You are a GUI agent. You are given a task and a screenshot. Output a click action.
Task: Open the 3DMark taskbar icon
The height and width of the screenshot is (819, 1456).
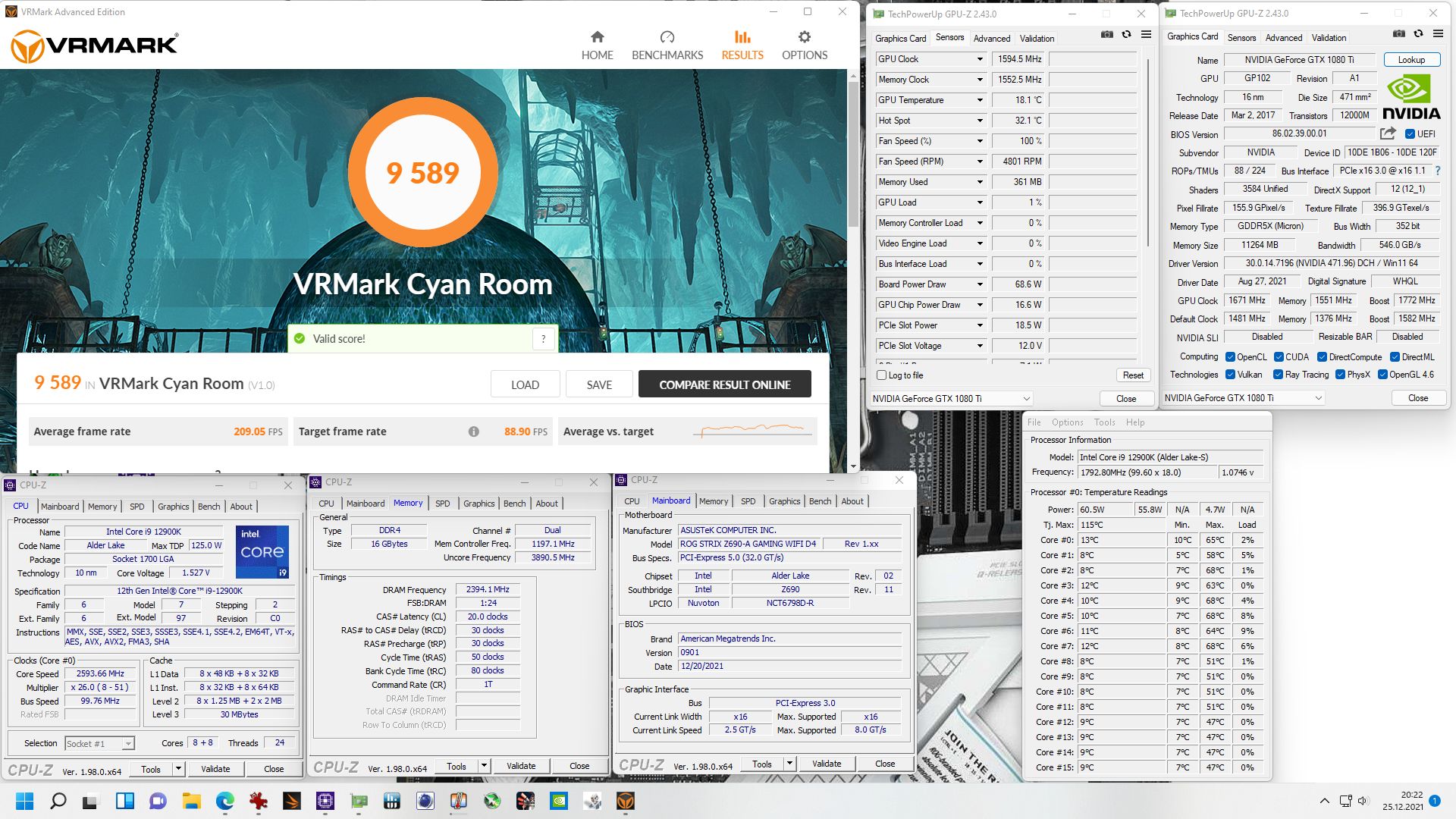point(292,801)
